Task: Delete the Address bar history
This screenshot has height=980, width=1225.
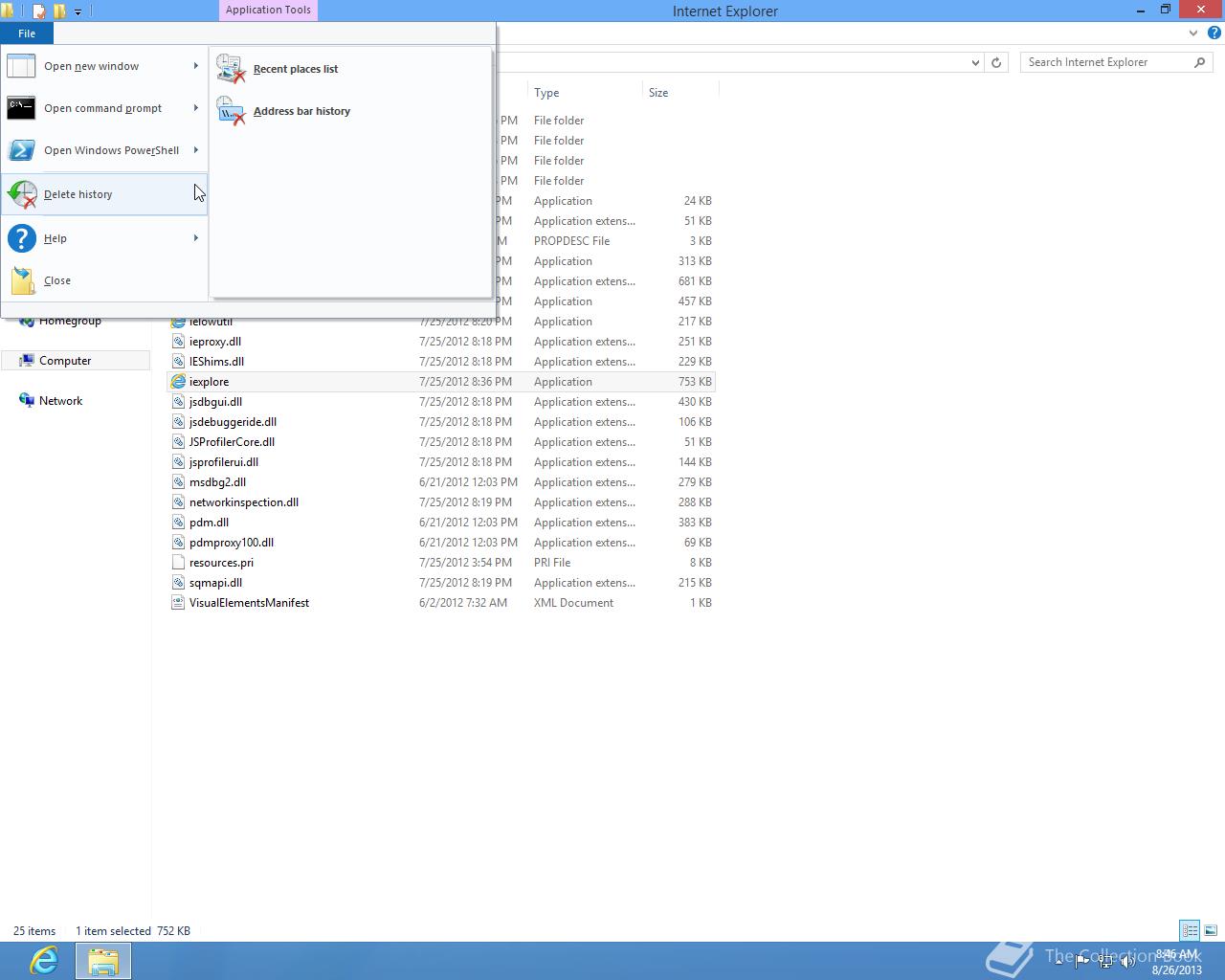Action: 350,111
